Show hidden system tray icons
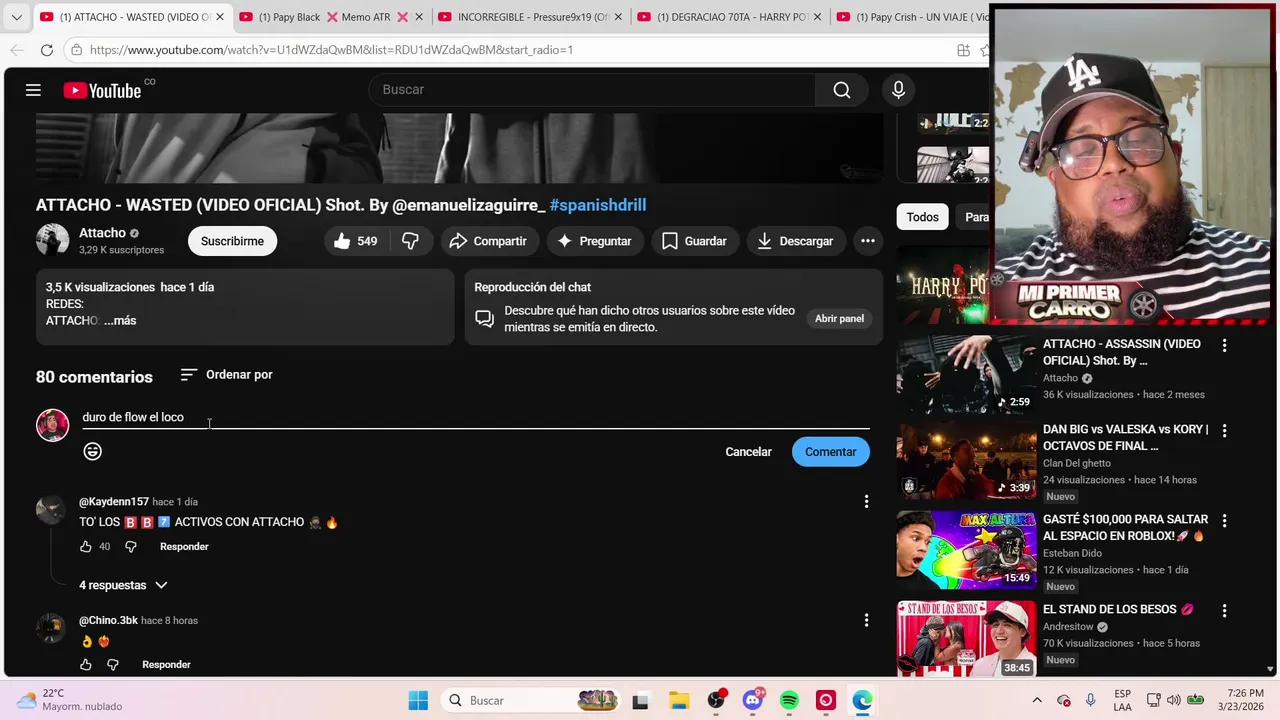 tap(1037, 701)
